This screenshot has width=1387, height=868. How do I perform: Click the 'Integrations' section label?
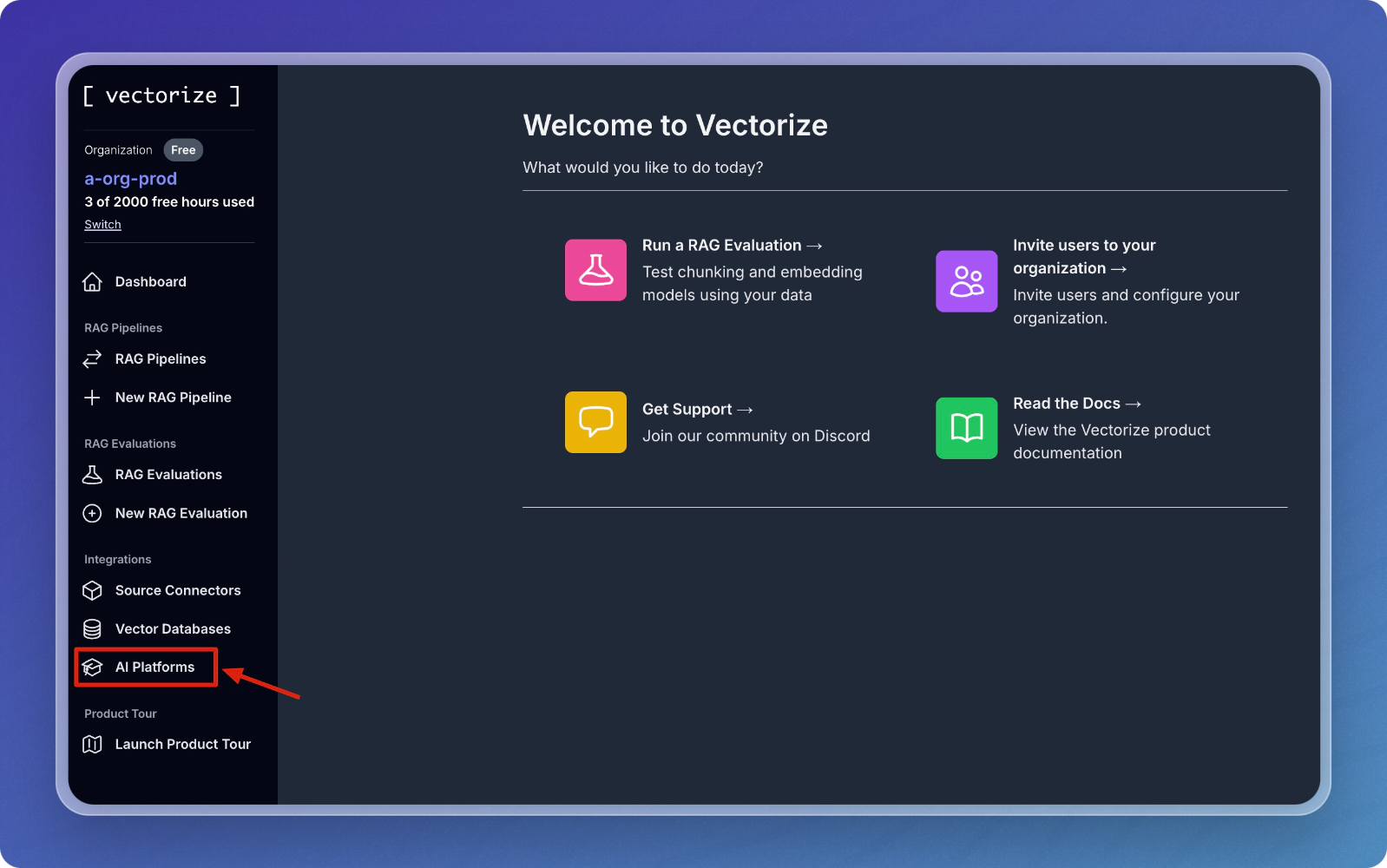[117, 560]
